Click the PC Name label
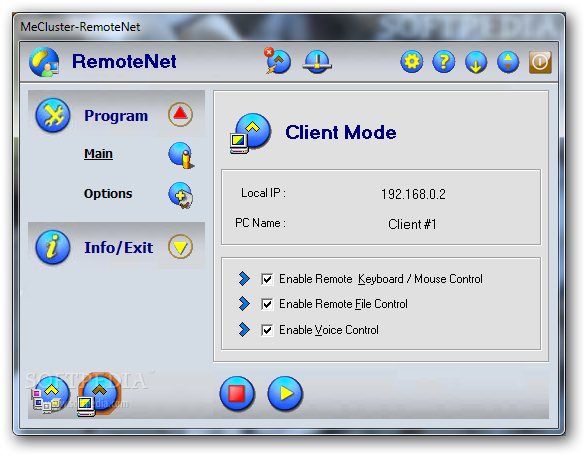The image size is (586, 456). click(x=260, y=223)
